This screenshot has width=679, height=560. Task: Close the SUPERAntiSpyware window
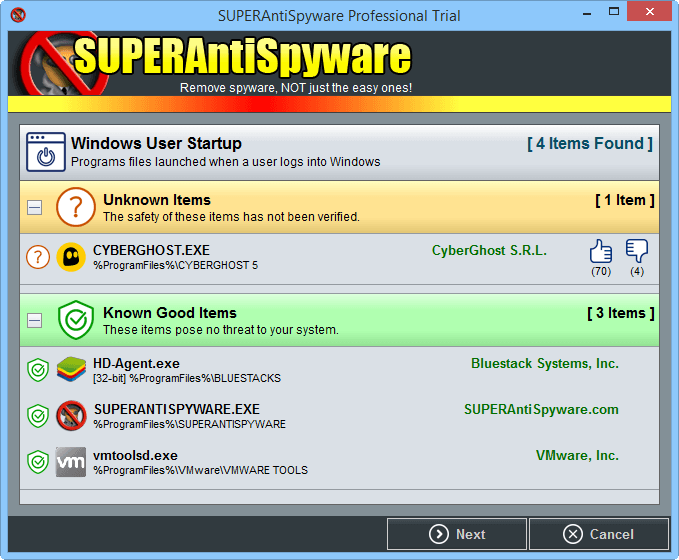[x=650, y=12]
